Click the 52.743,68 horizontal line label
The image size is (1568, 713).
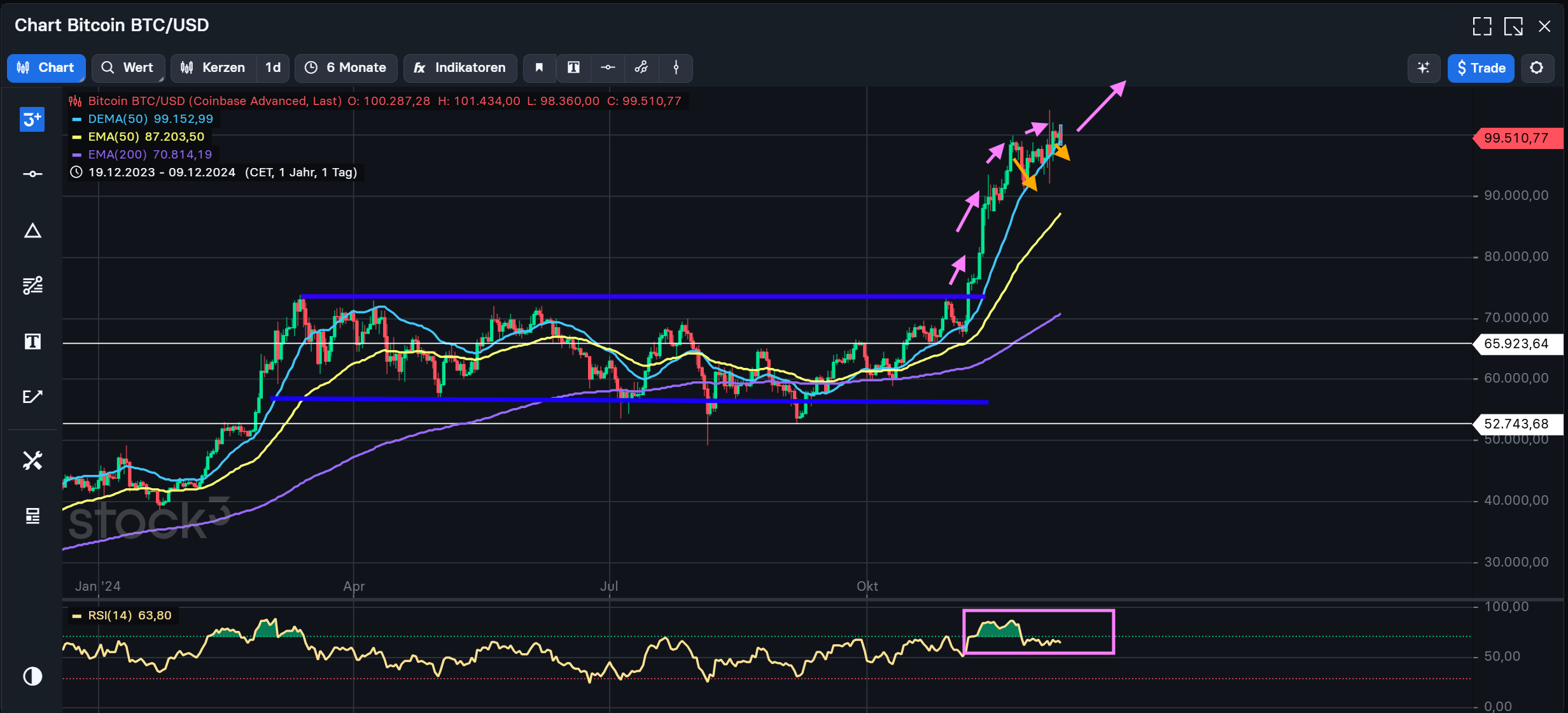(x=1518, y=424)
